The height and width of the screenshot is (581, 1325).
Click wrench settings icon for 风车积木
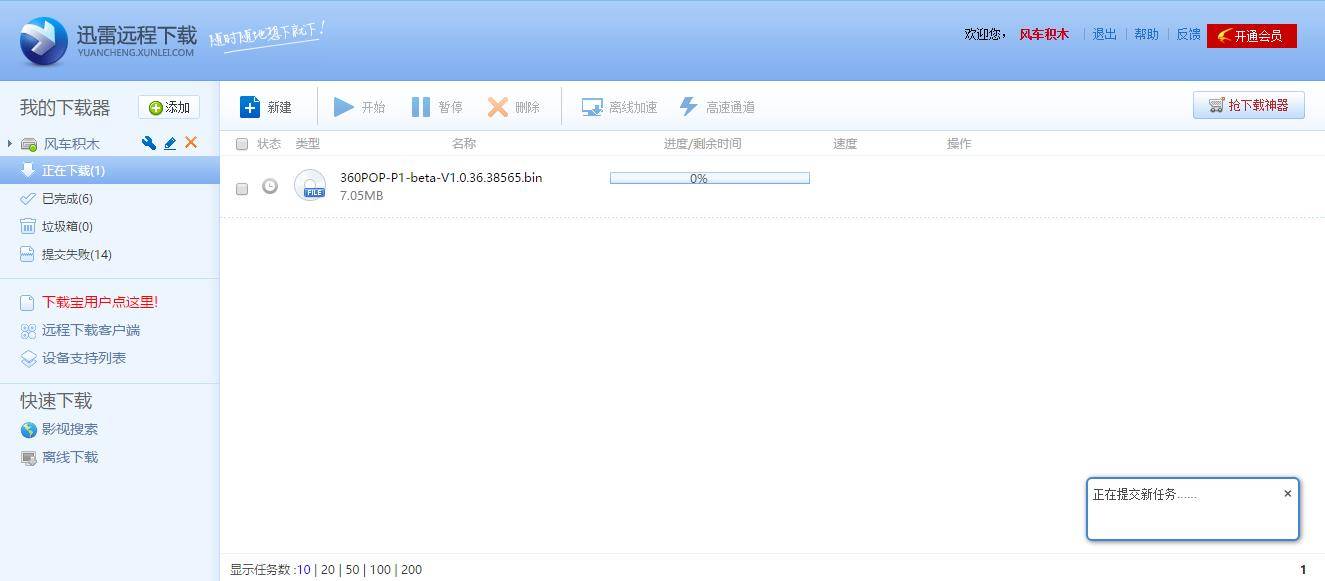[149, 143]
